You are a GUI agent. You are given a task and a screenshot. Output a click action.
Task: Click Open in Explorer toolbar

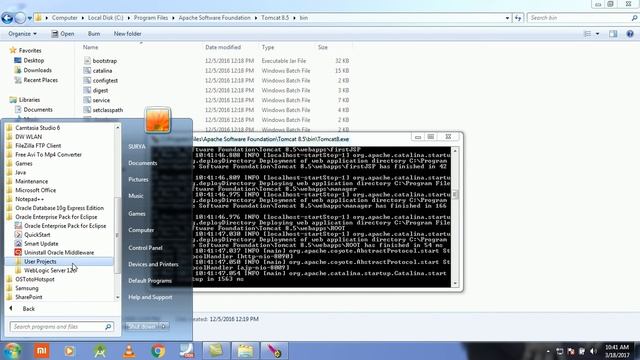63,34
